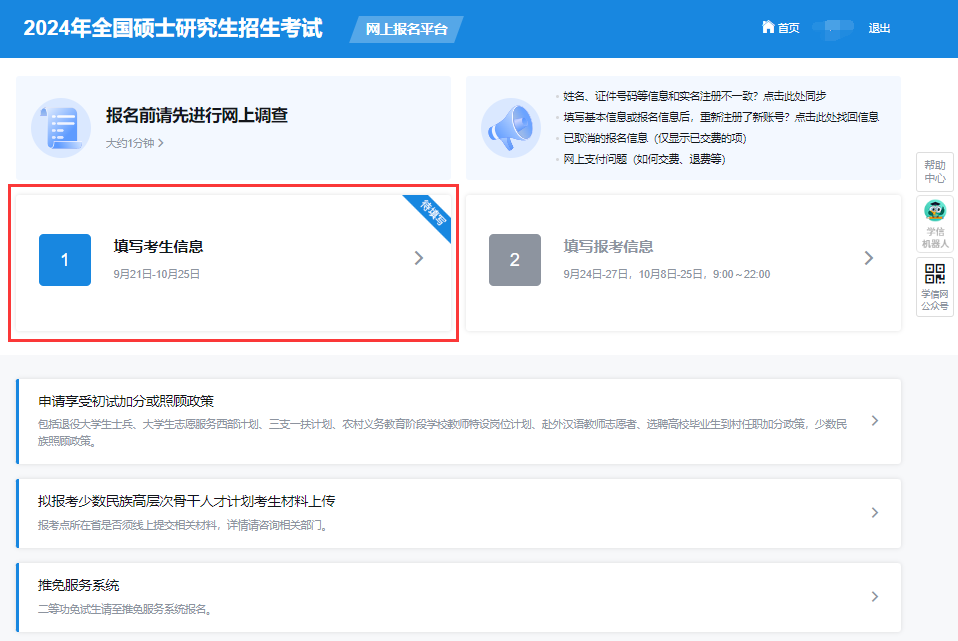
Task: Click the document scroll survey icon
Action: (x=61, y=128)
